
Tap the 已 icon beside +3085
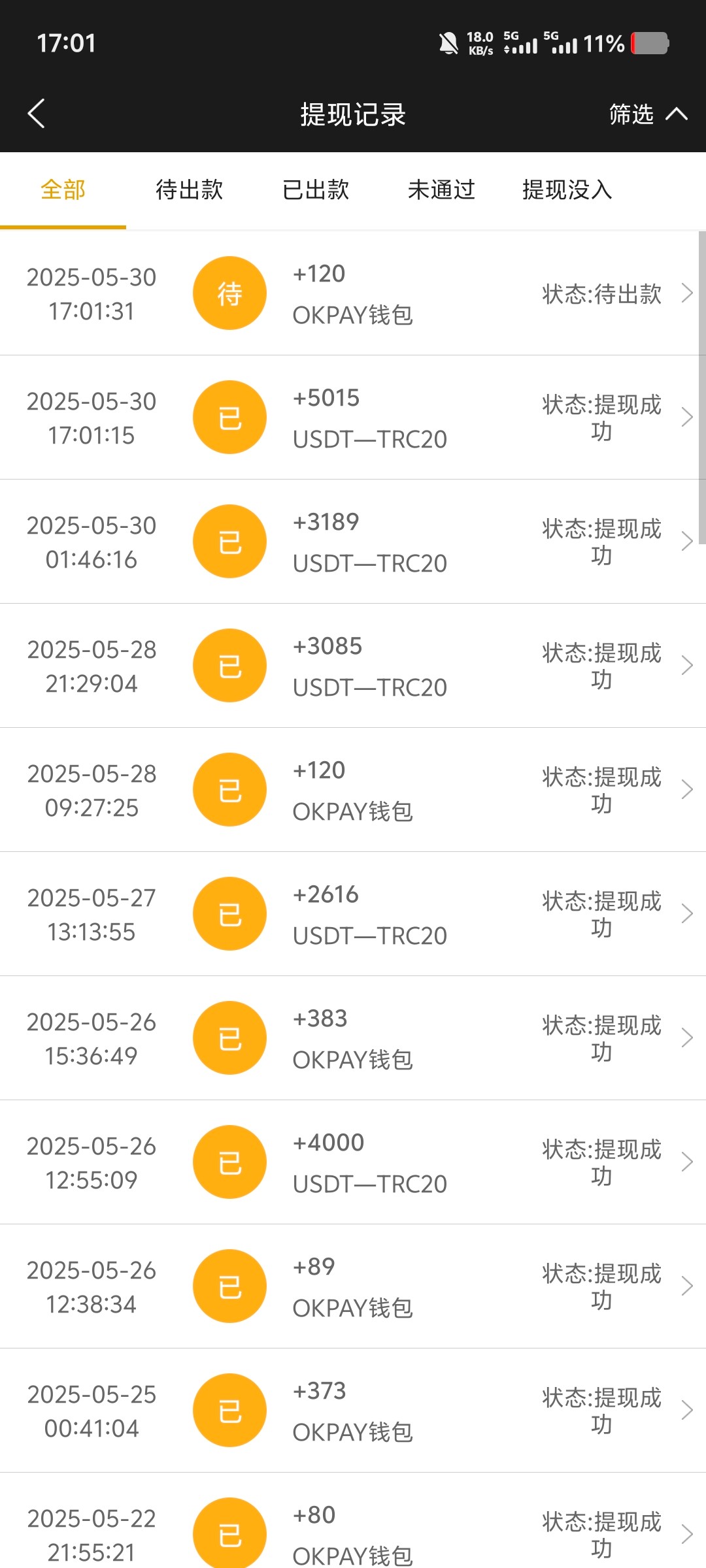click(229, 666)
